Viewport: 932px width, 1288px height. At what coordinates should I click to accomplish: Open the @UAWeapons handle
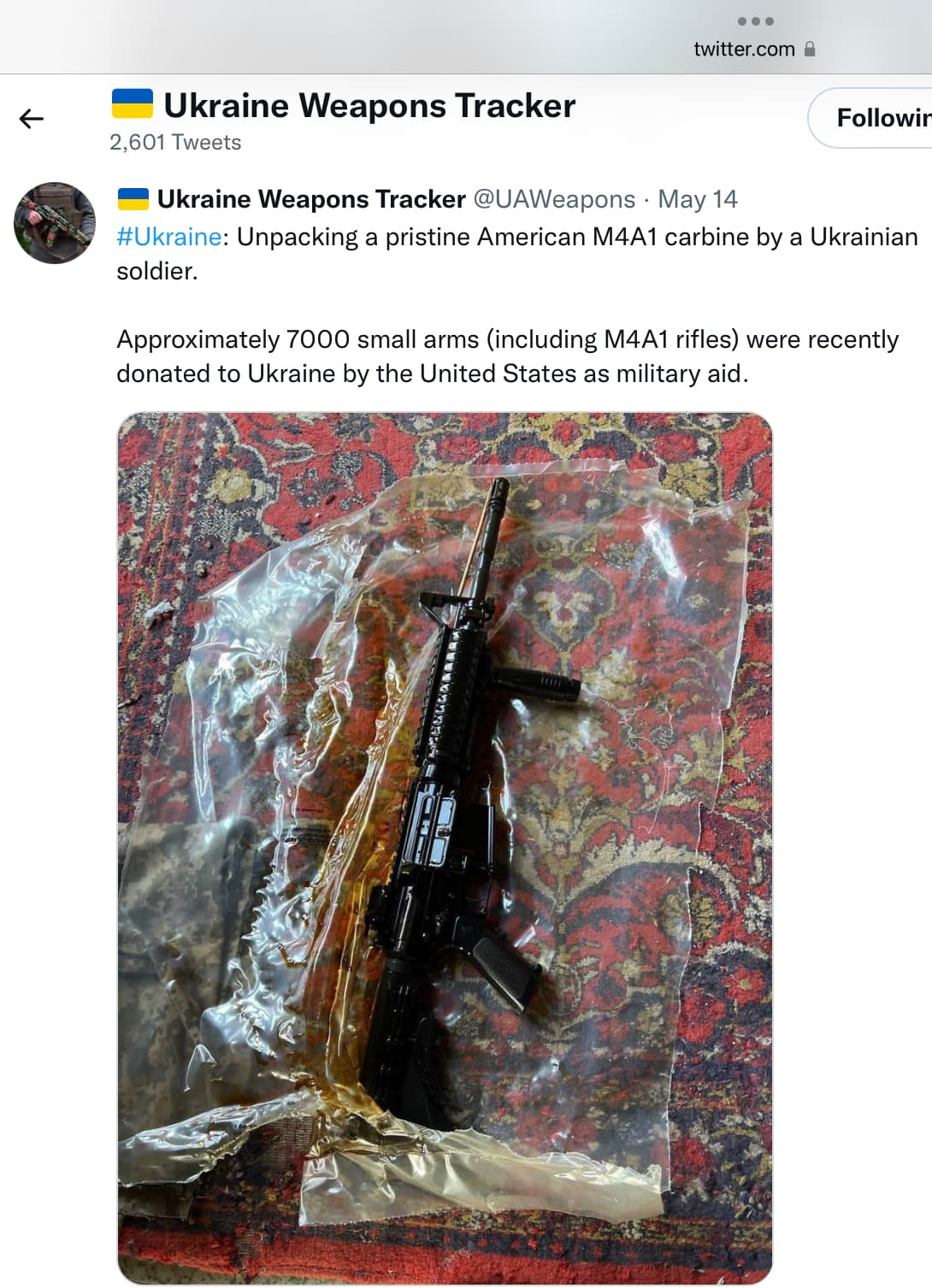pos(554,199)
